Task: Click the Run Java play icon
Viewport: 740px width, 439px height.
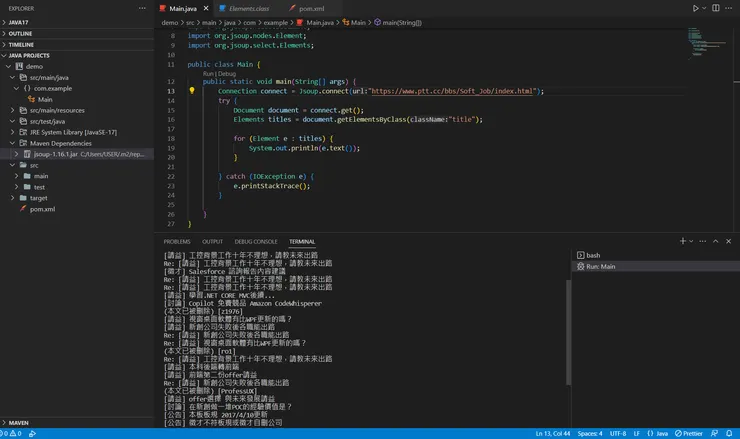Action: pyautogui.click(x=696, y=8)
